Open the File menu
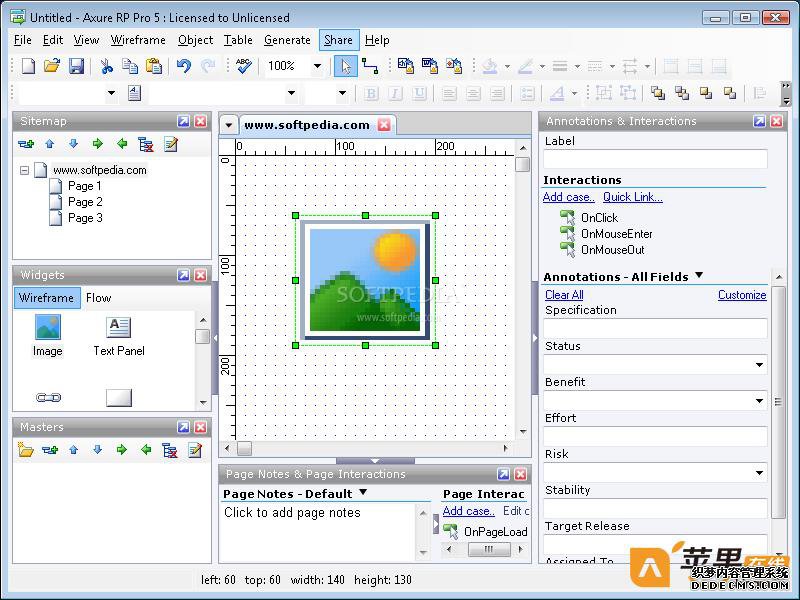 [x=22, y=40]
